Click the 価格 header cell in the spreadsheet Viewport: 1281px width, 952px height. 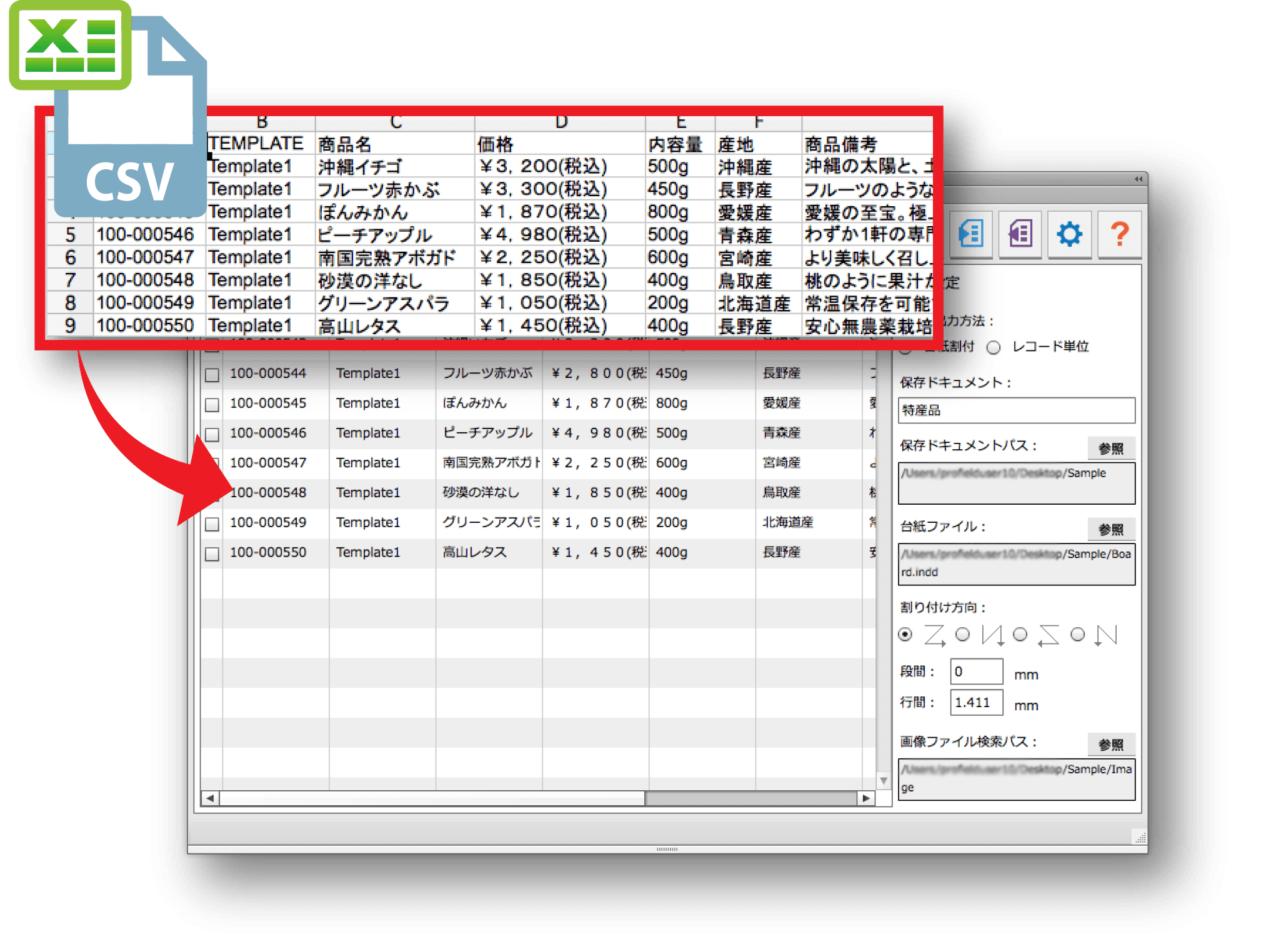click(559, 144)
